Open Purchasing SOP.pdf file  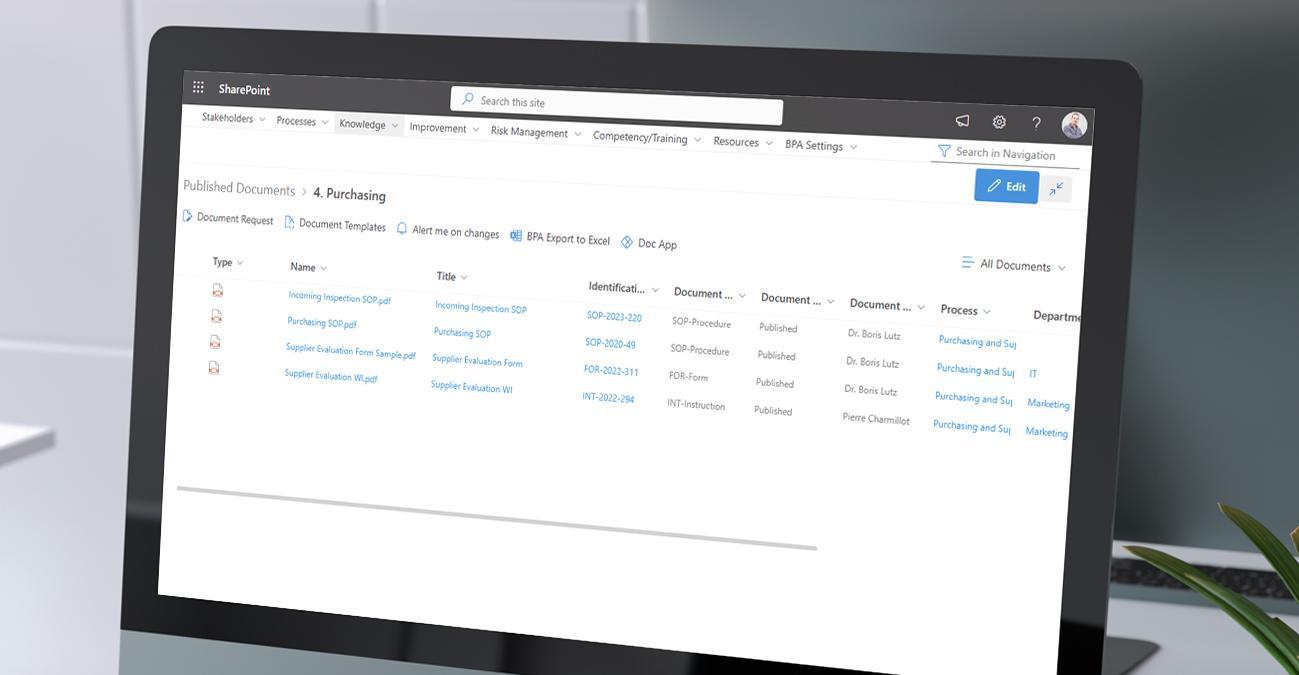[322, 323]
